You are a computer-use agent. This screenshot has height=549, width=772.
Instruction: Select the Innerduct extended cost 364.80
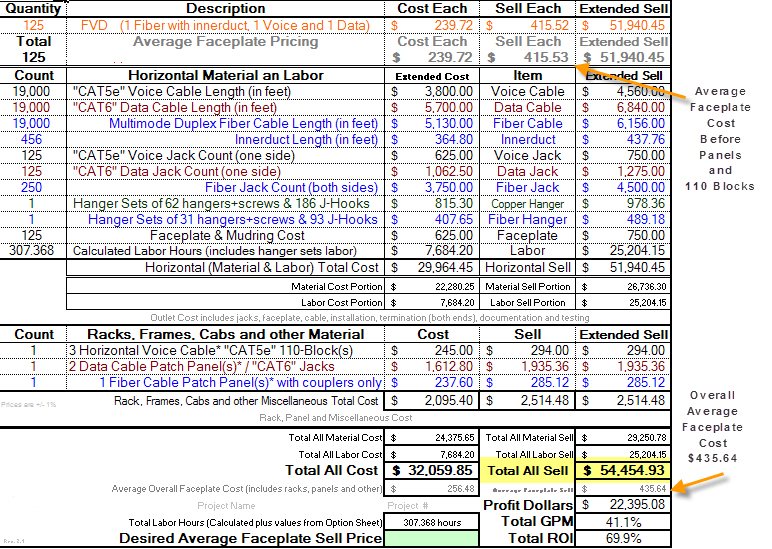click(431, 139)
